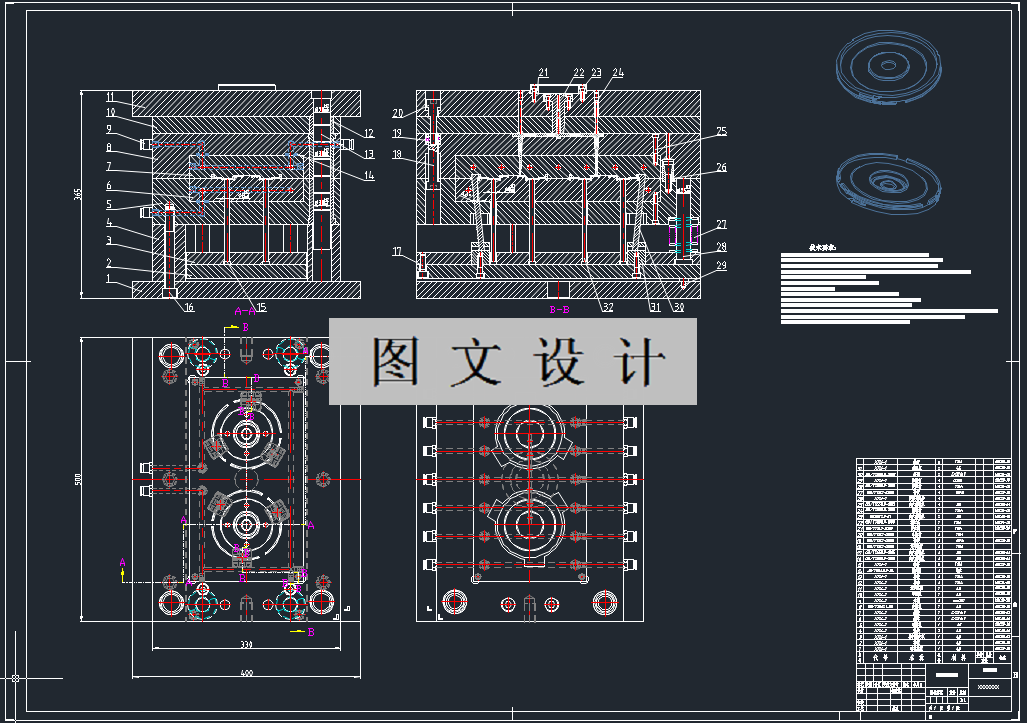Select part balloon number 18
The image size is (1027, 723).
pyautogui.click(x=397, y=155)
